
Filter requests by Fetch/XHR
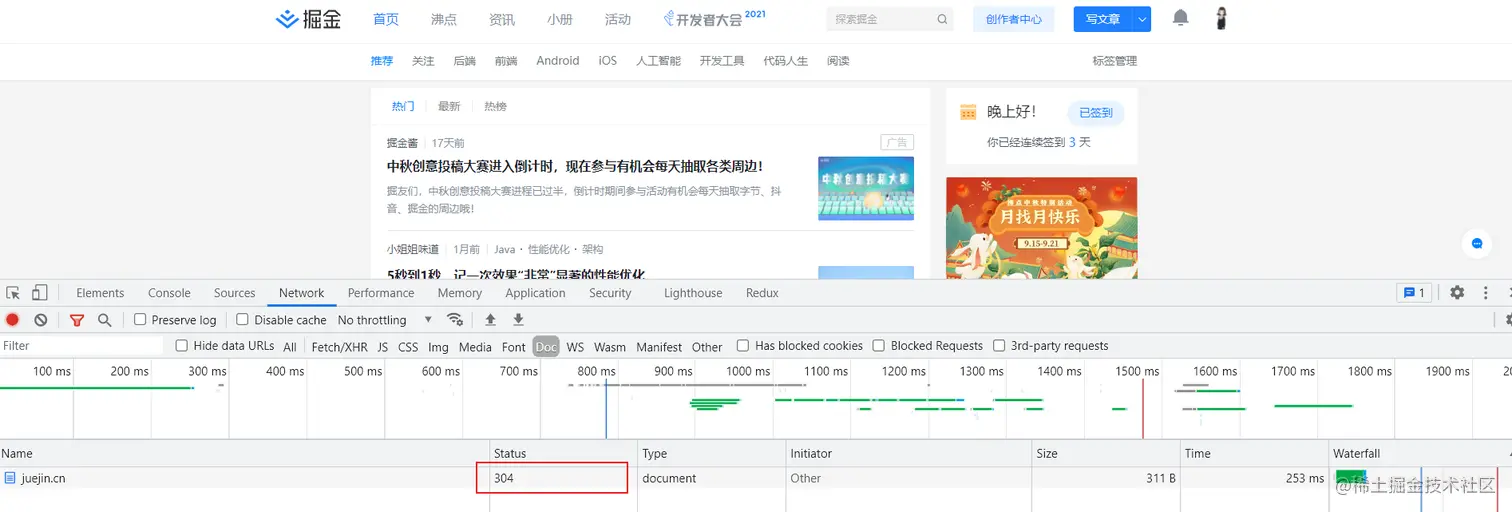pos(340,347)
